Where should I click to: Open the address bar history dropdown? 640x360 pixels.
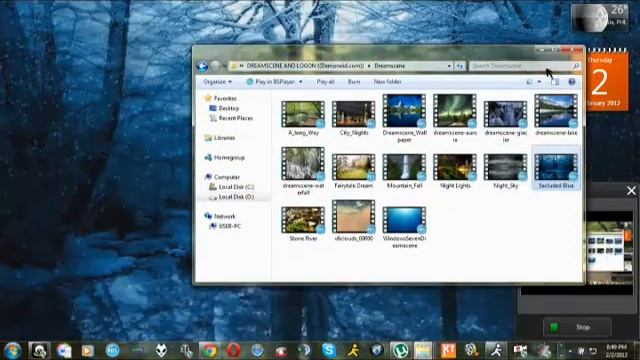(449, 66)
